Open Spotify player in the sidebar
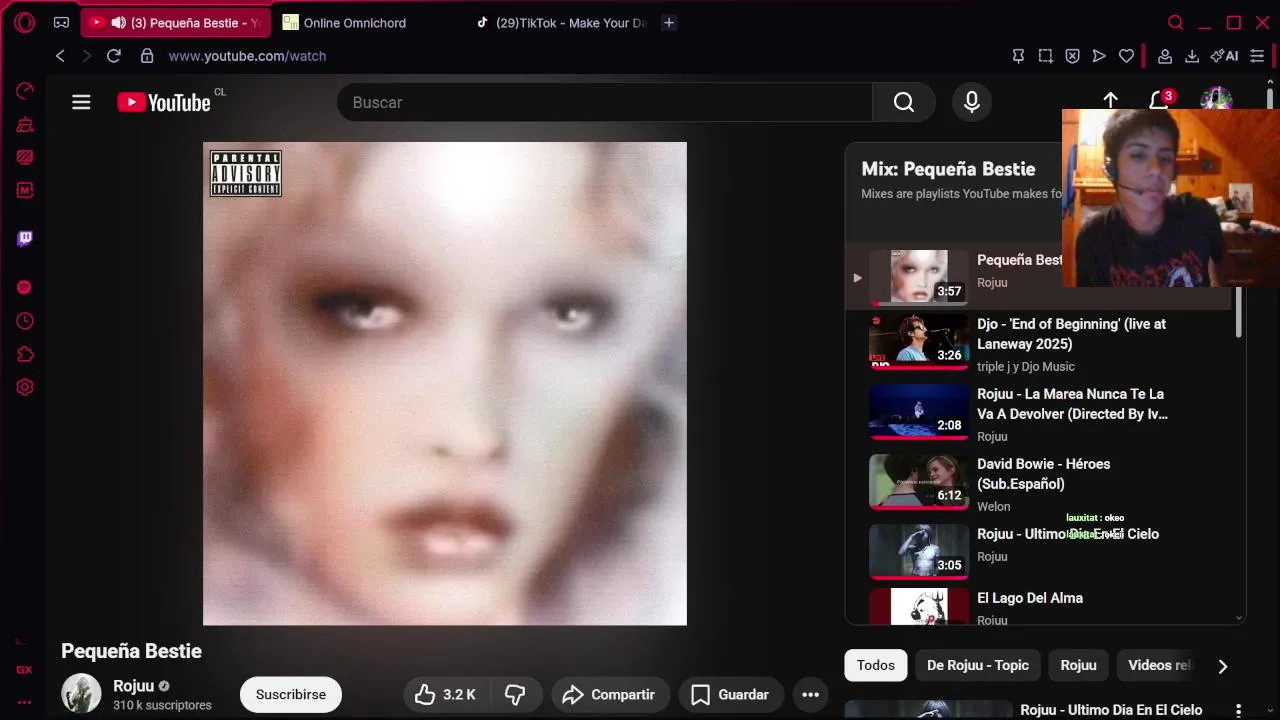 [x=25, y=287]
